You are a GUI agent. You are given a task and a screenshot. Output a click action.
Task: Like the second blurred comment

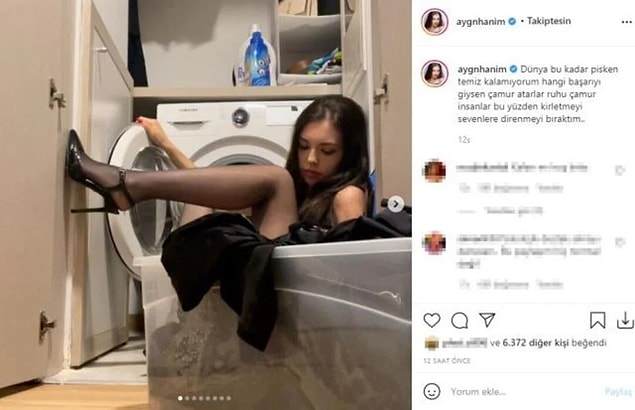pyautogui.click(x=620, y=242)
